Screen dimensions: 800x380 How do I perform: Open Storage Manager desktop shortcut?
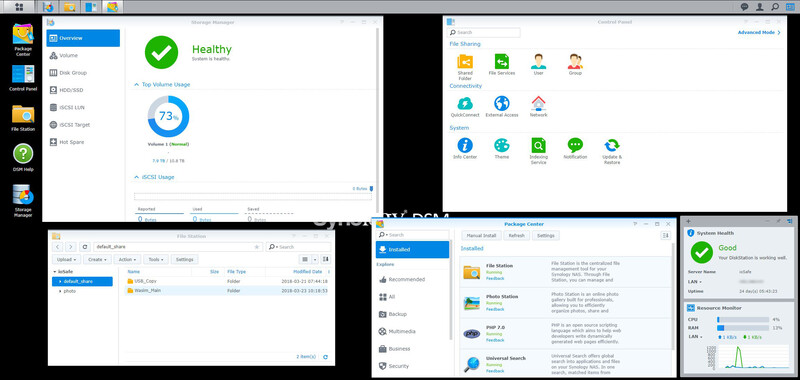pyautogui.click(x=23, y=201)
